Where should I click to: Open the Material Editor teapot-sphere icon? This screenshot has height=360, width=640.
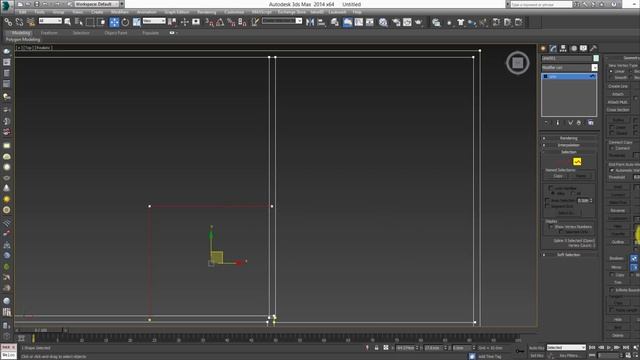pos(383,22)
